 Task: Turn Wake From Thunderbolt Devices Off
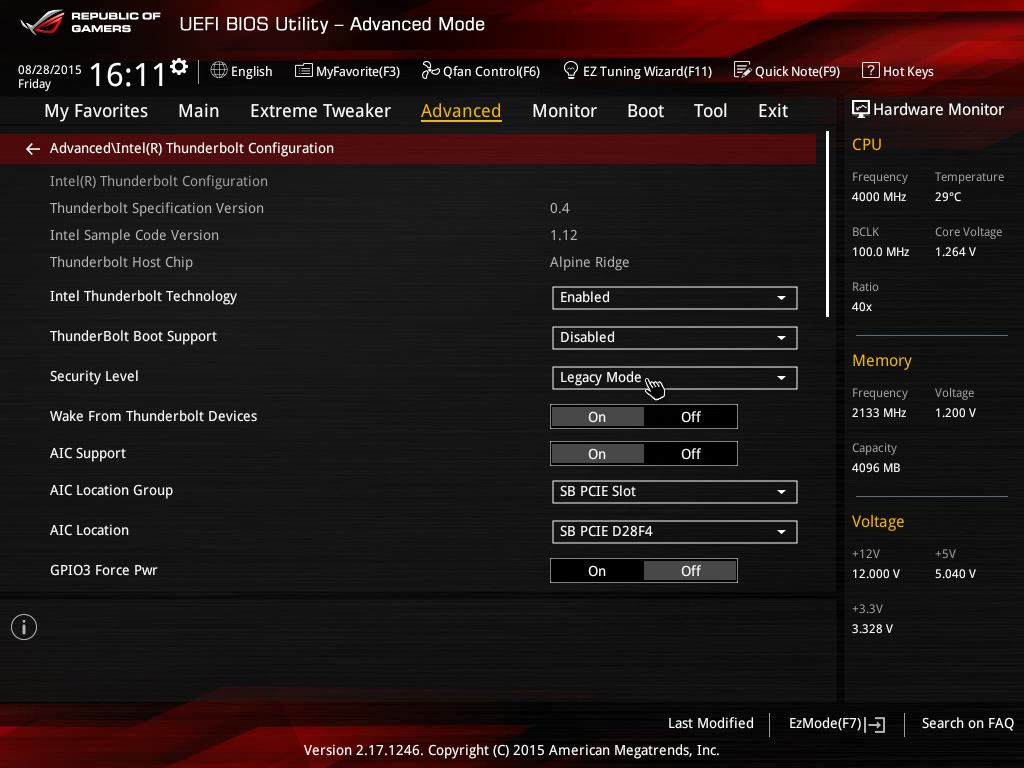click(690, 417)
